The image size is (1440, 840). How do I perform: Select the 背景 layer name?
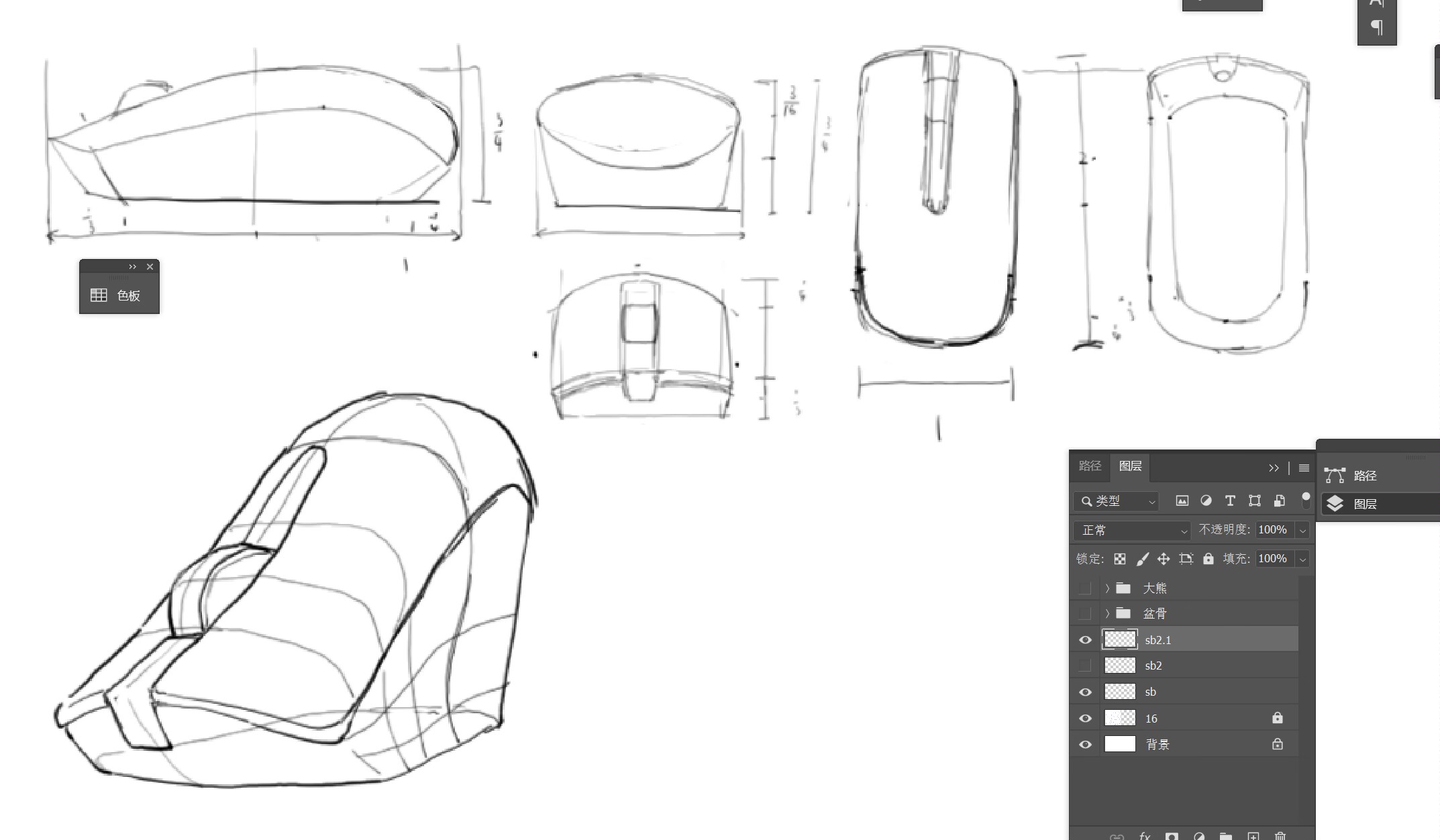tap(1158, 745)
